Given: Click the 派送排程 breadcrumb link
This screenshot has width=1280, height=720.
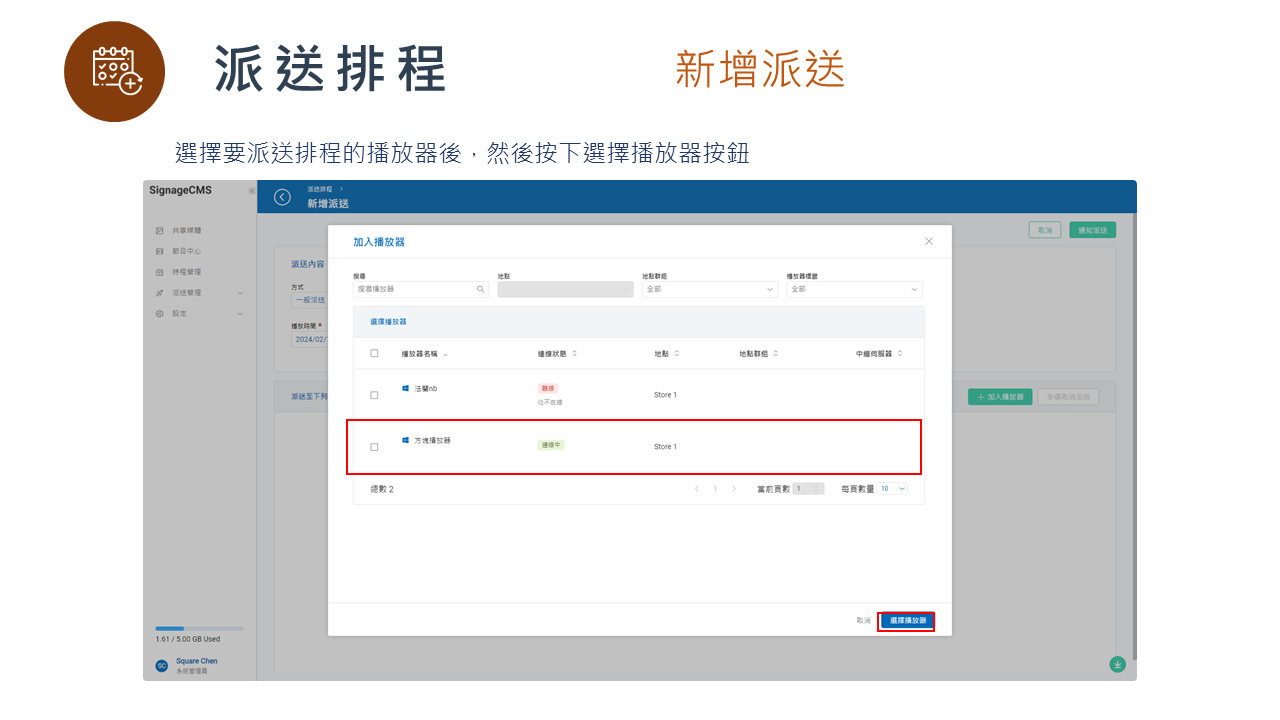Looking at the screenshot, I should [x=321, y=187].
